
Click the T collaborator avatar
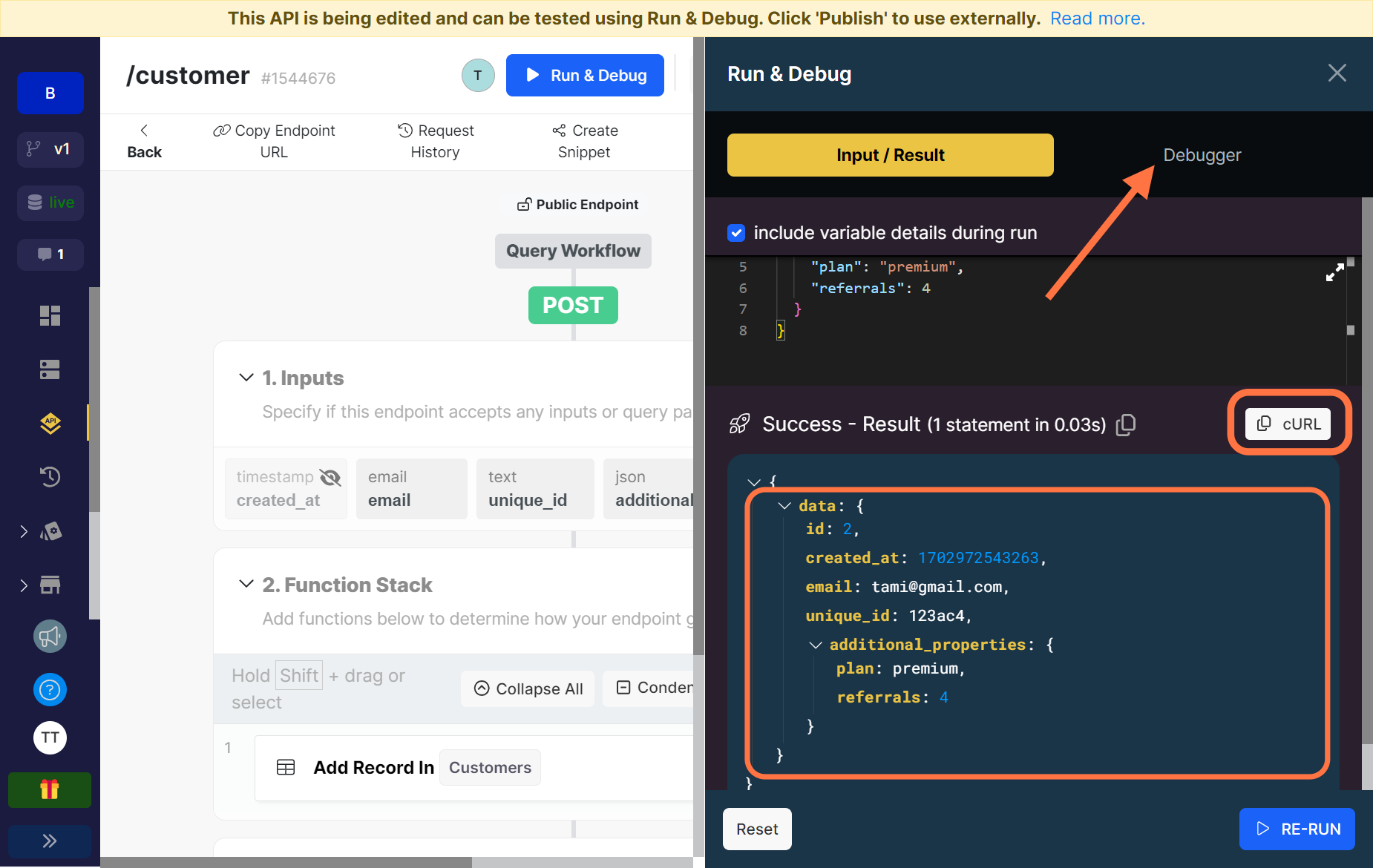click(478, 75)
